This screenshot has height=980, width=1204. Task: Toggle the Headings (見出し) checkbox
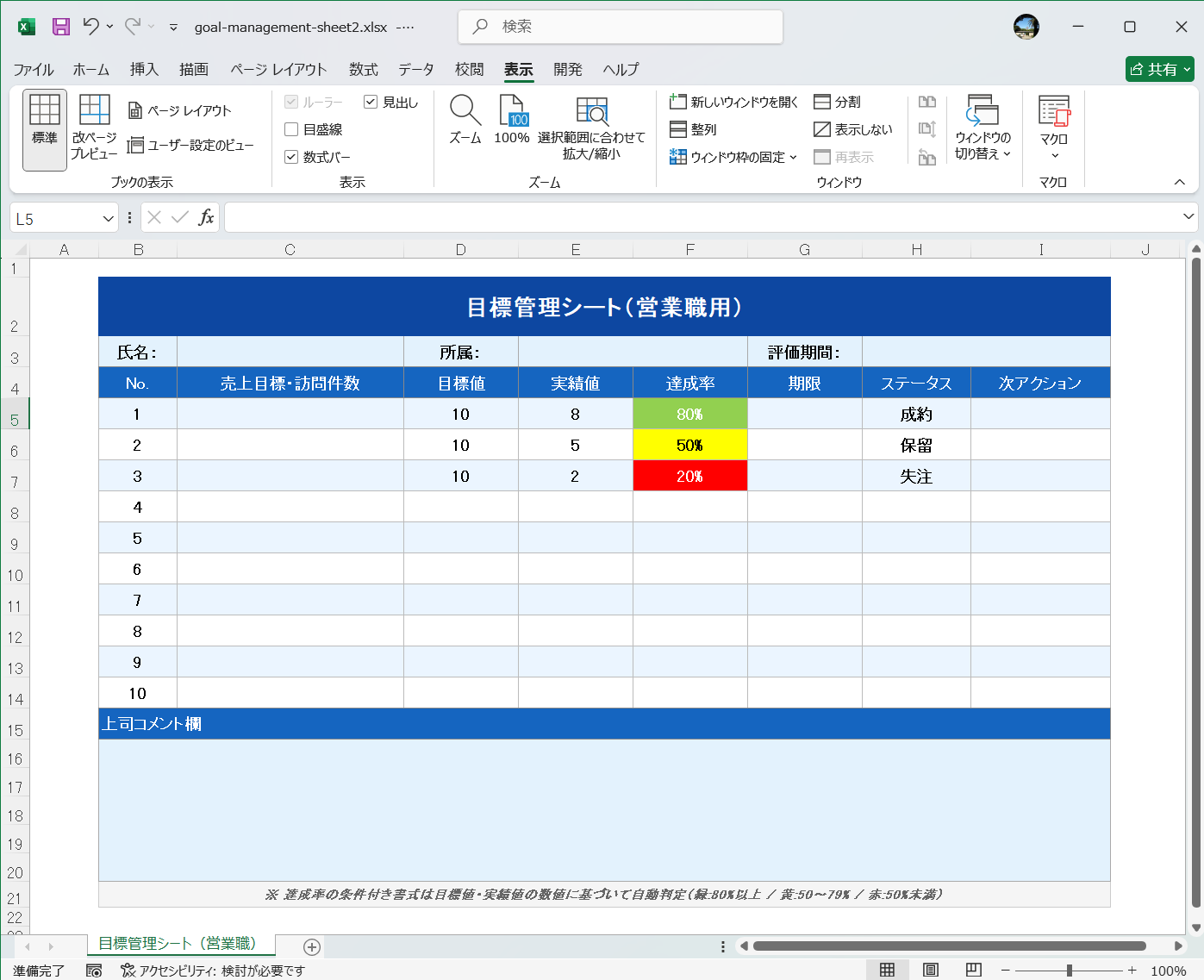(x=371, y=102)
